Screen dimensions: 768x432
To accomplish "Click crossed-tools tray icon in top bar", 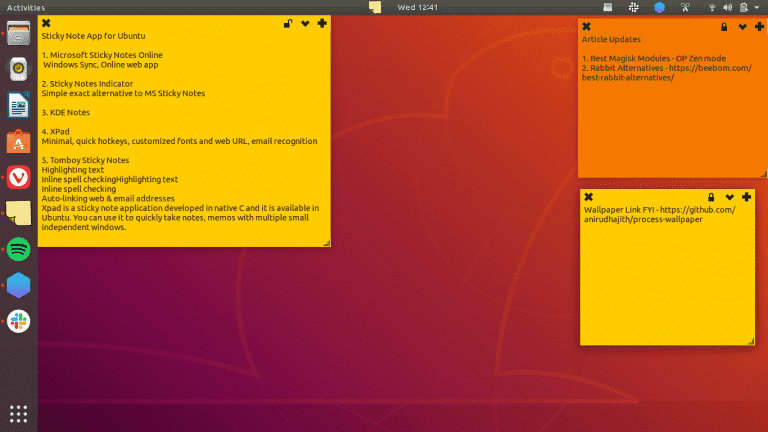I will coord(685,7).
